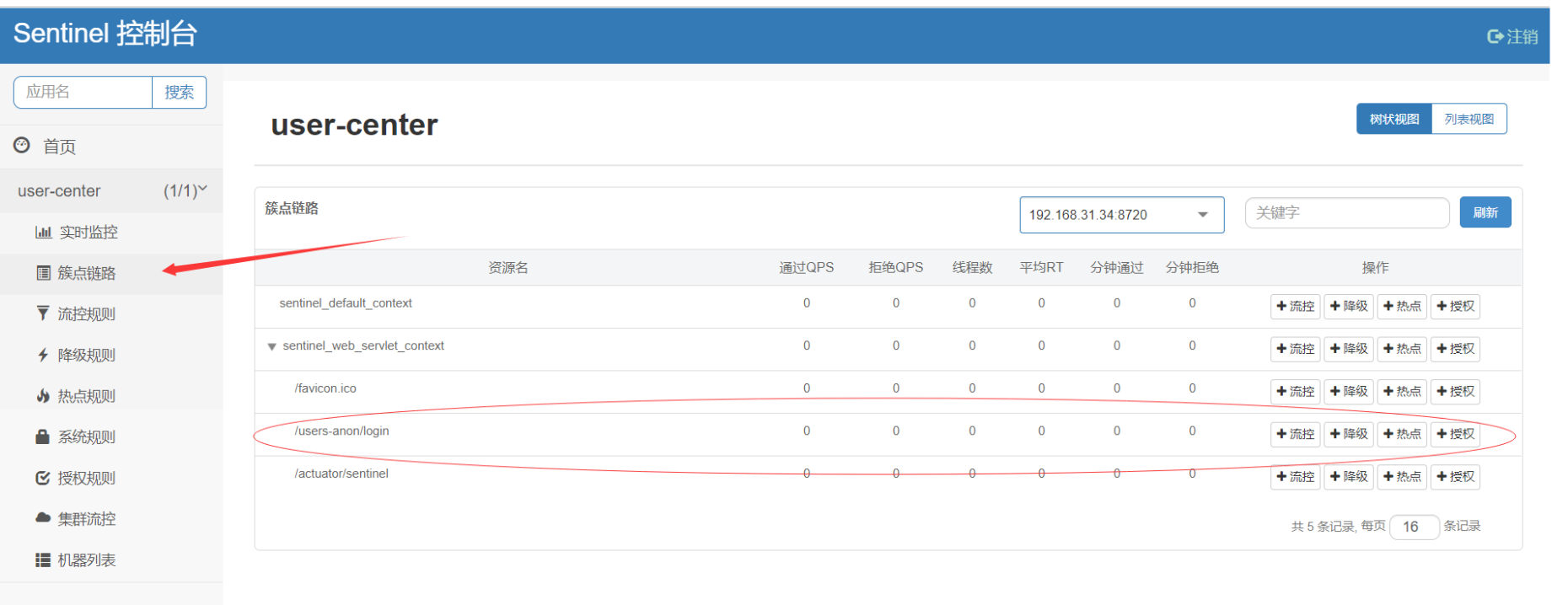
Task: Add 授权 rule for /users-anon/login
Action: click(x=1455, y=434)
